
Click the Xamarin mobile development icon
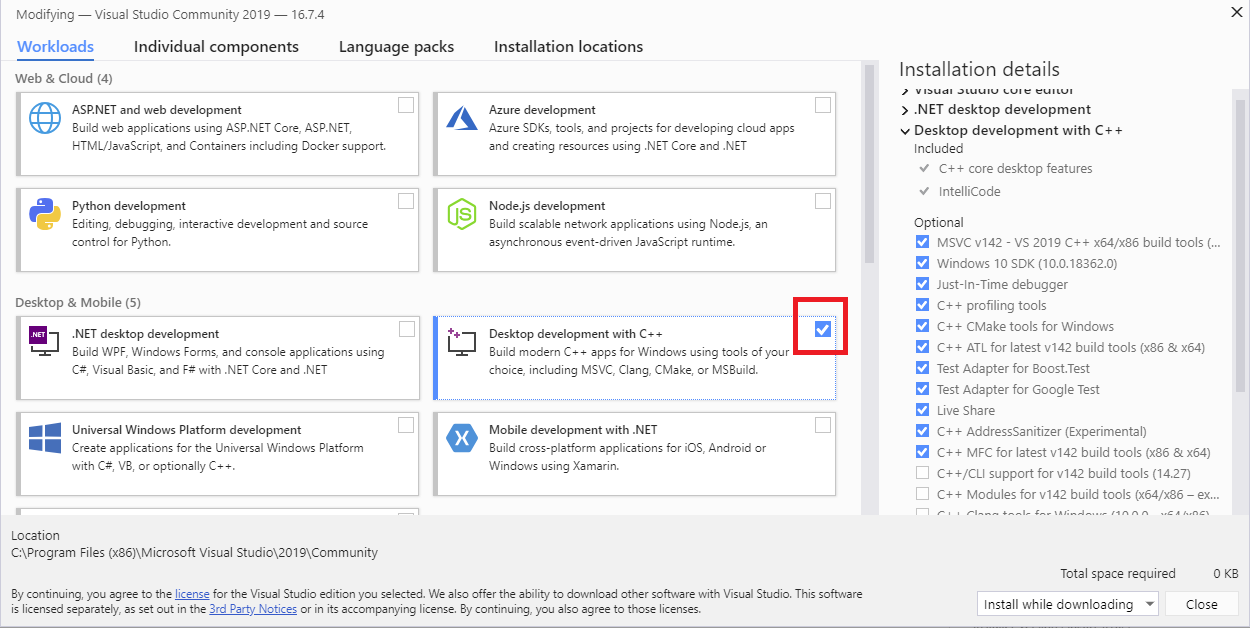pos(462,439)
